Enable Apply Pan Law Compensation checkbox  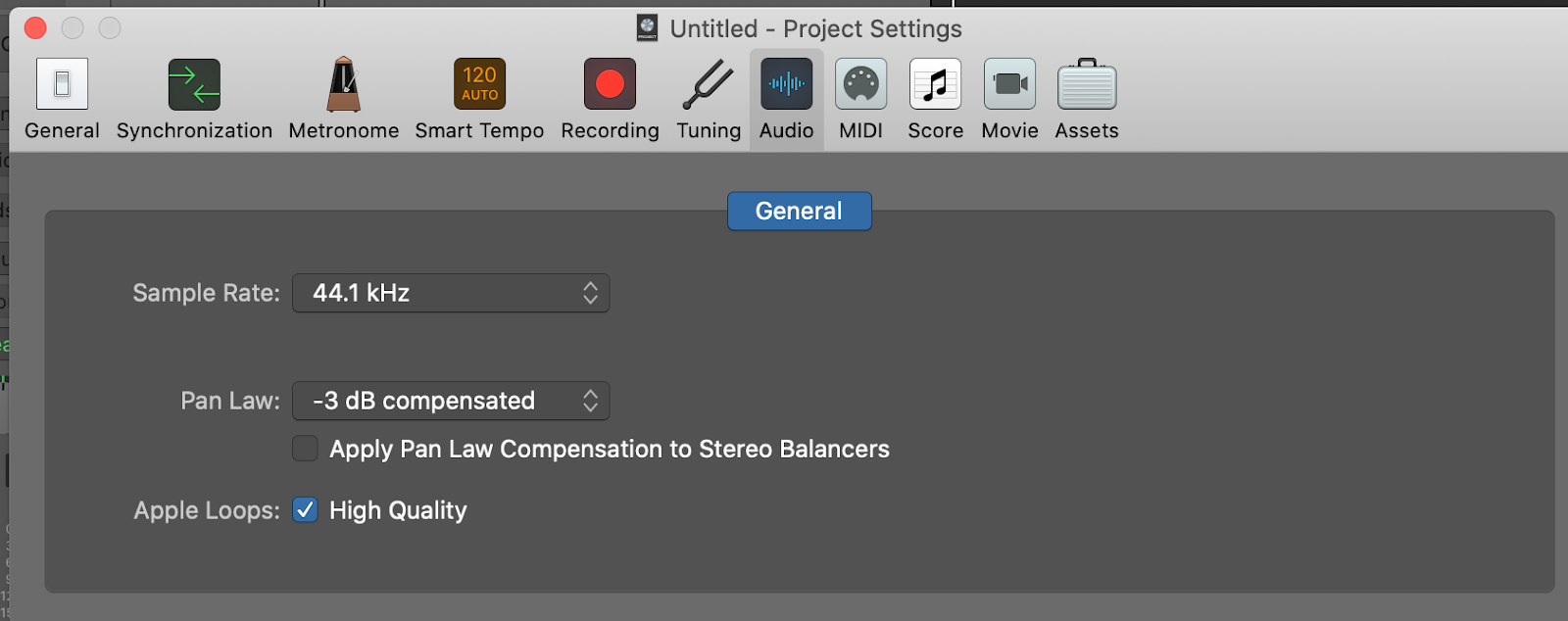click(x=306, y=449)
